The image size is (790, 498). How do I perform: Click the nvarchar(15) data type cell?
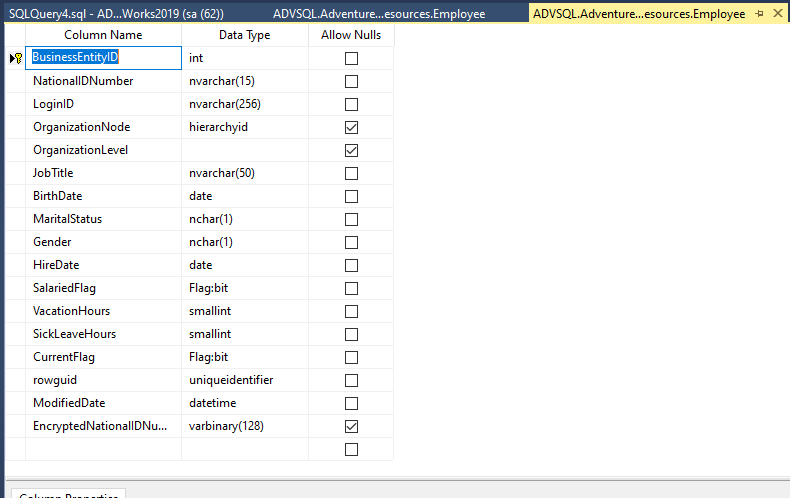[x=245, y=81]
